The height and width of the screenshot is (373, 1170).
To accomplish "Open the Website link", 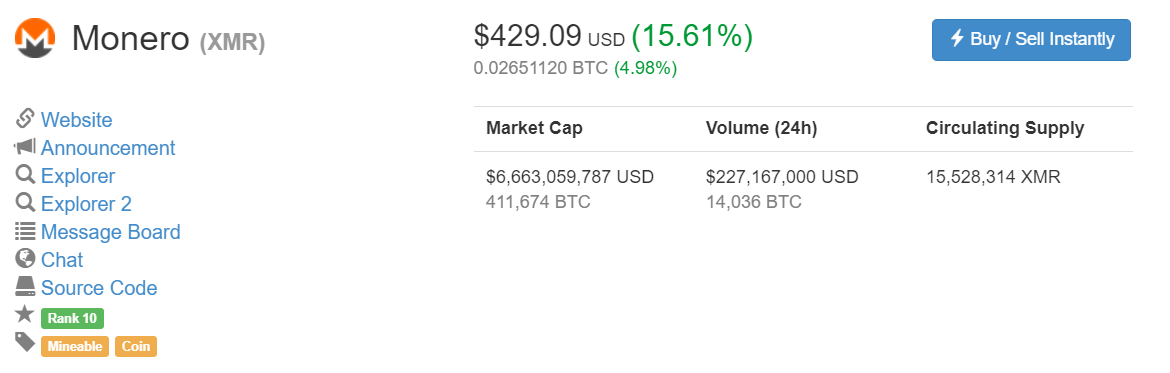I will click(76, 120).
